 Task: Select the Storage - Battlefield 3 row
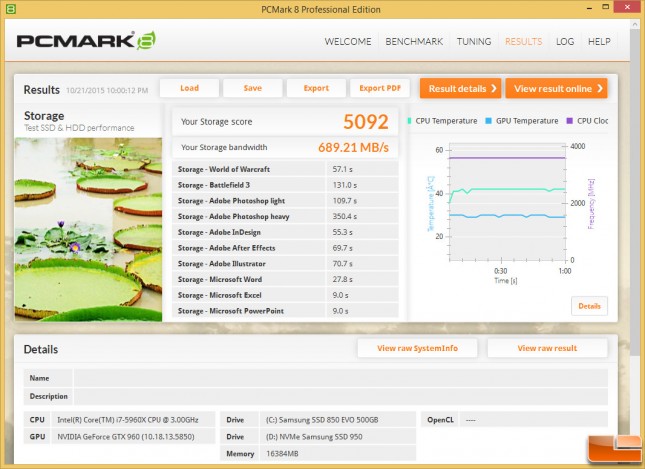pos(285,185)
